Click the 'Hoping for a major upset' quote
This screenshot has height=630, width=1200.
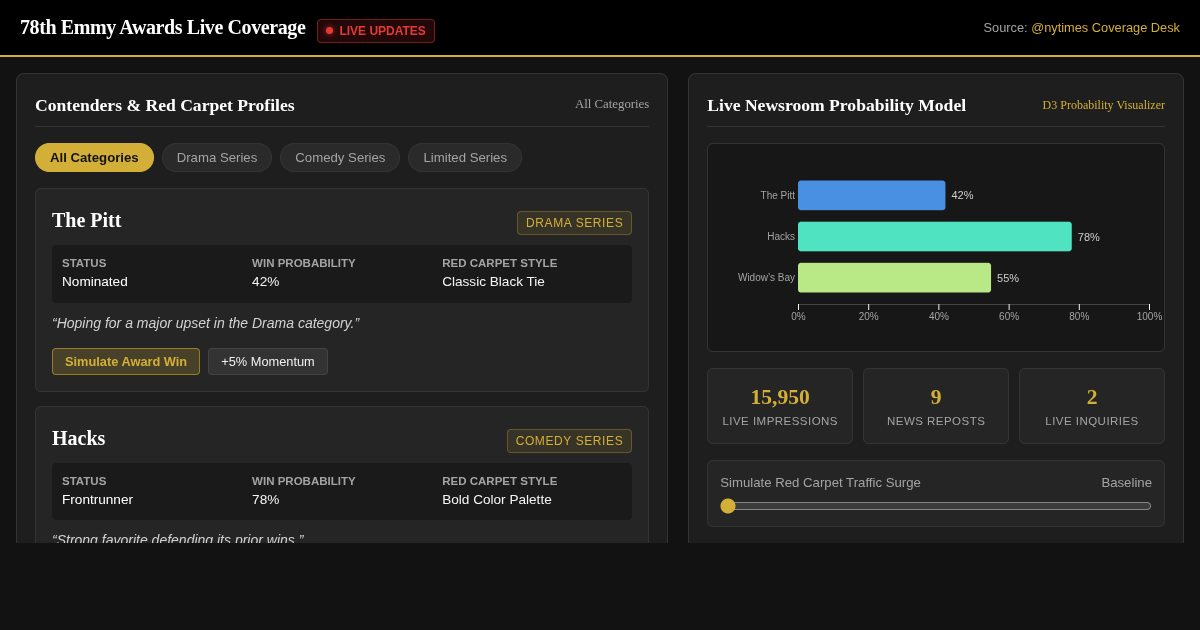[x=206, y=323]
